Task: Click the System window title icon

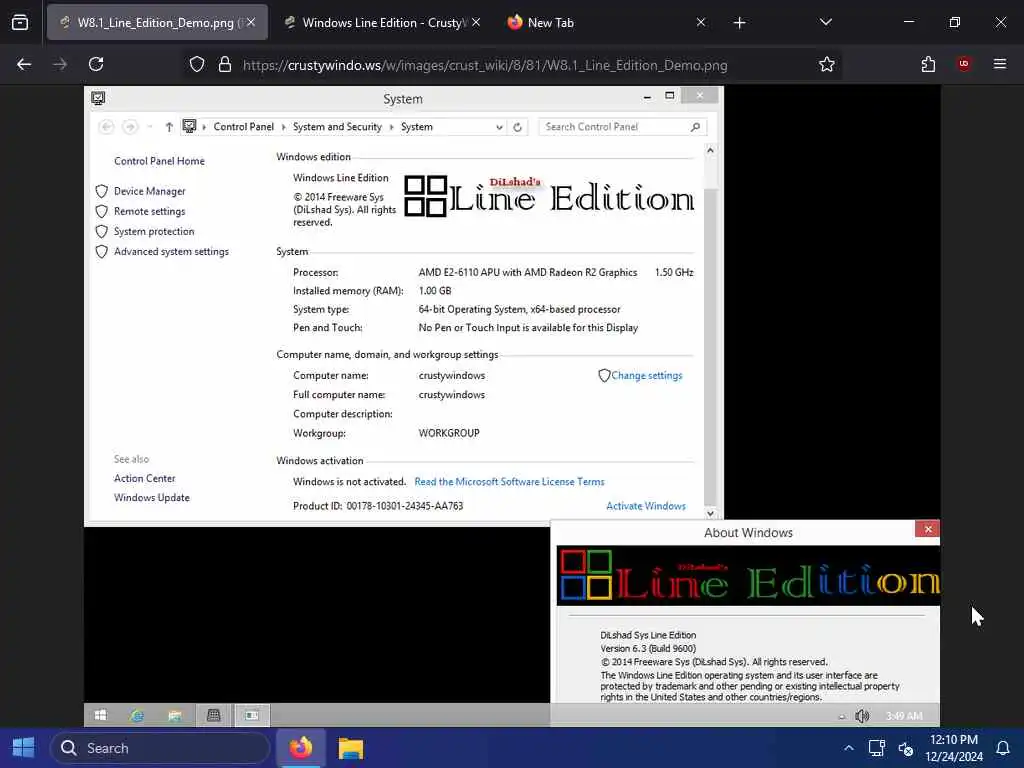Action: 98,99
